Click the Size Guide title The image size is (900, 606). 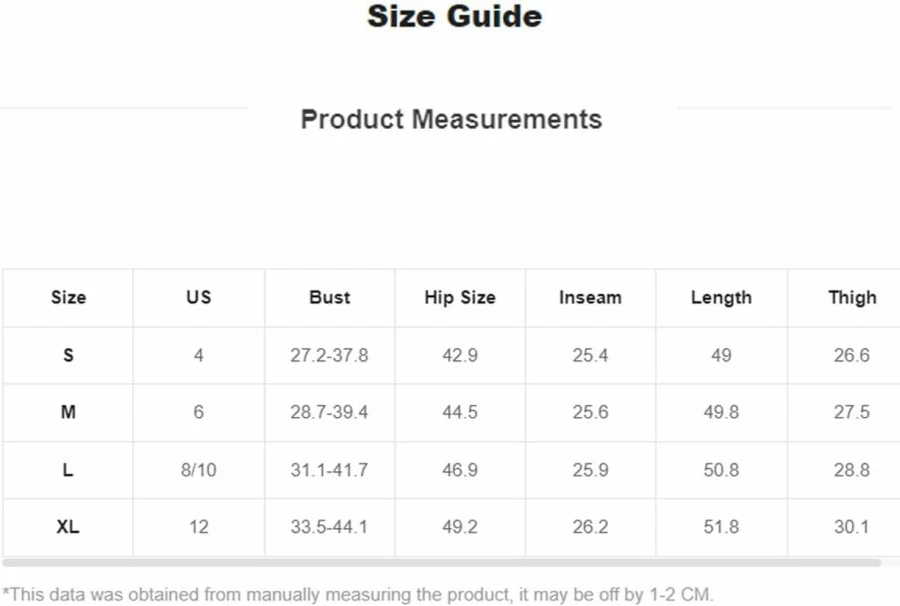455,16
